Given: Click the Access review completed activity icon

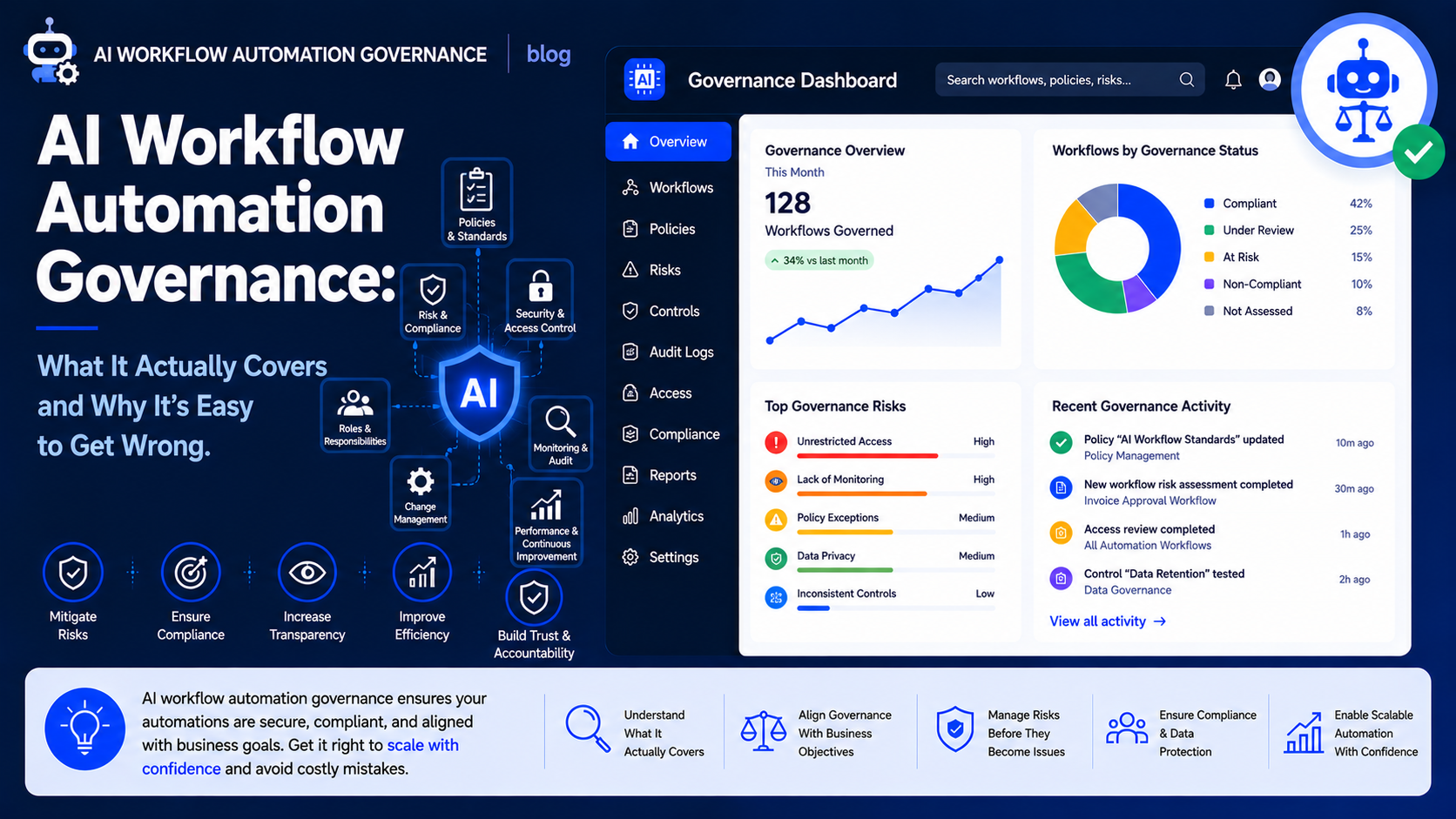Looking at the screenshot, I should tap(1061, 534).
